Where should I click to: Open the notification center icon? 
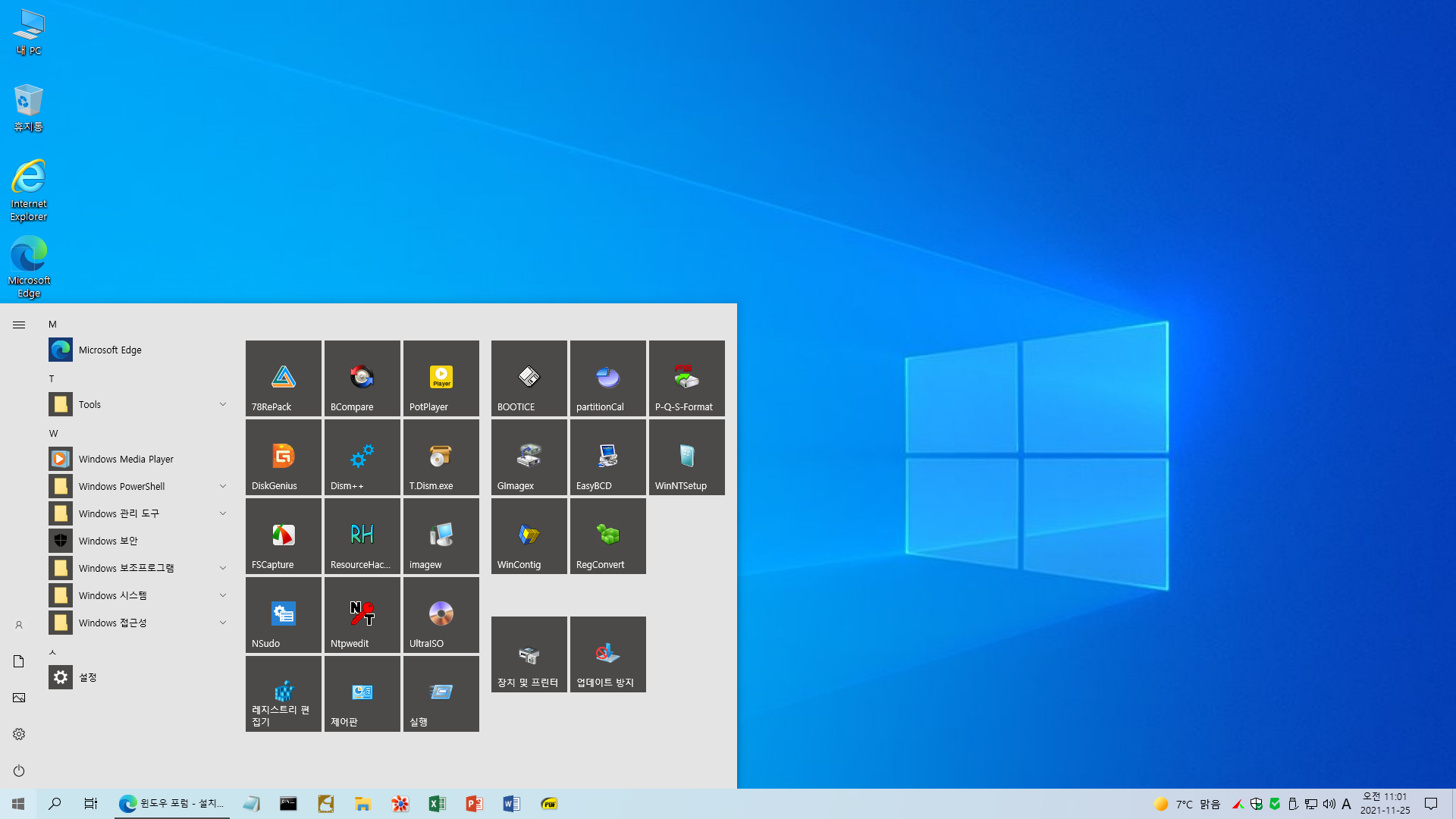coord(1431,804)
